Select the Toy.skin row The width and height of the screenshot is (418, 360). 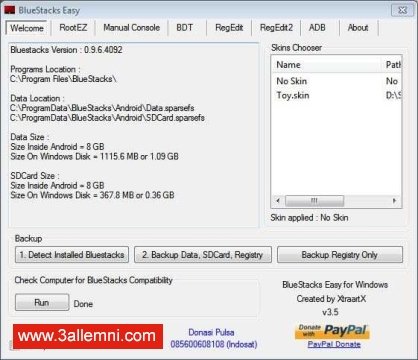pyautogui.click(x=336, y=96)
